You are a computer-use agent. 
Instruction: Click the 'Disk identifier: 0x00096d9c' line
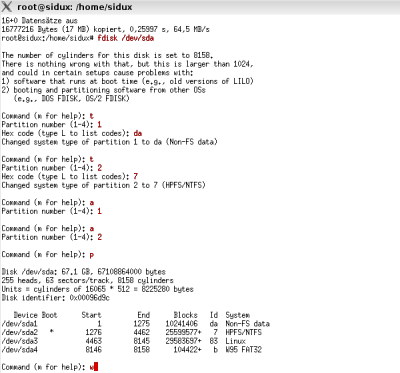56,298
